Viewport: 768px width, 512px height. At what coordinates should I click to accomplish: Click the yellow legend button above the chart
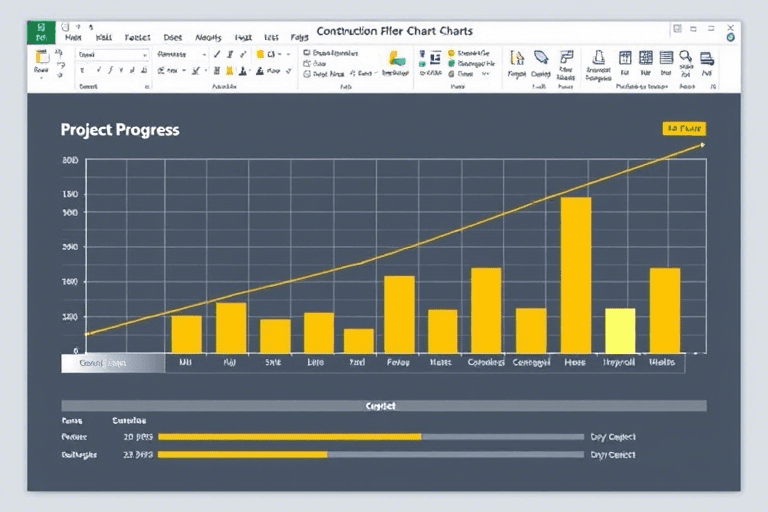(684, 128)
